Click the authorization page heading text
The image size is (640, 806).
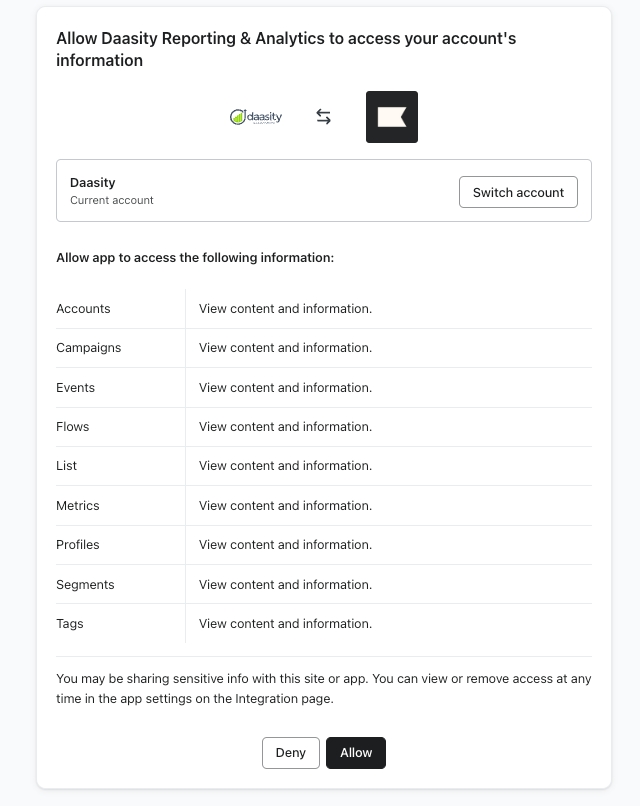tap(286, 49)
